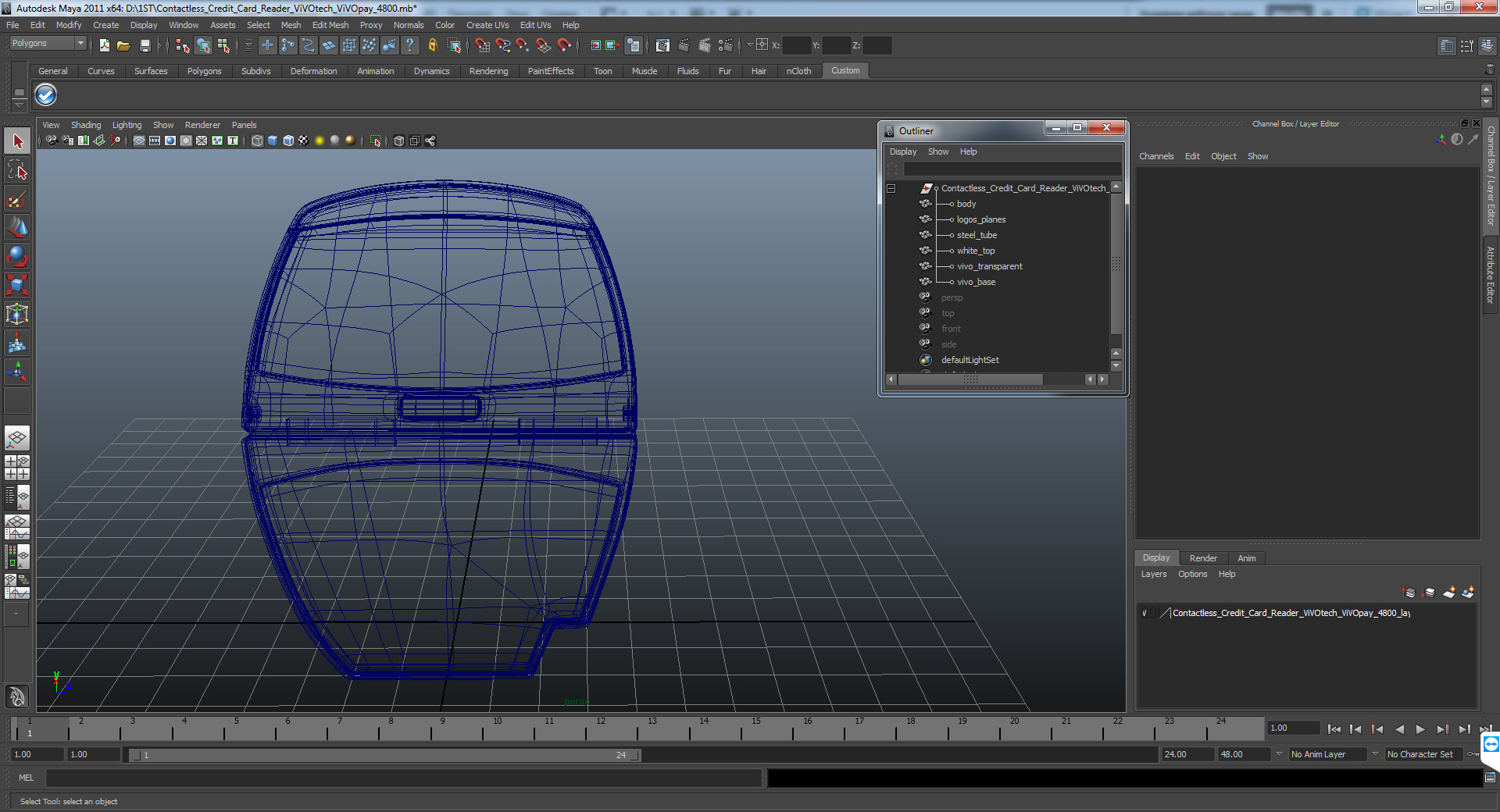Go to start of playback range
Screen dimensions: 1500x812
click(x=1334, y=729)
